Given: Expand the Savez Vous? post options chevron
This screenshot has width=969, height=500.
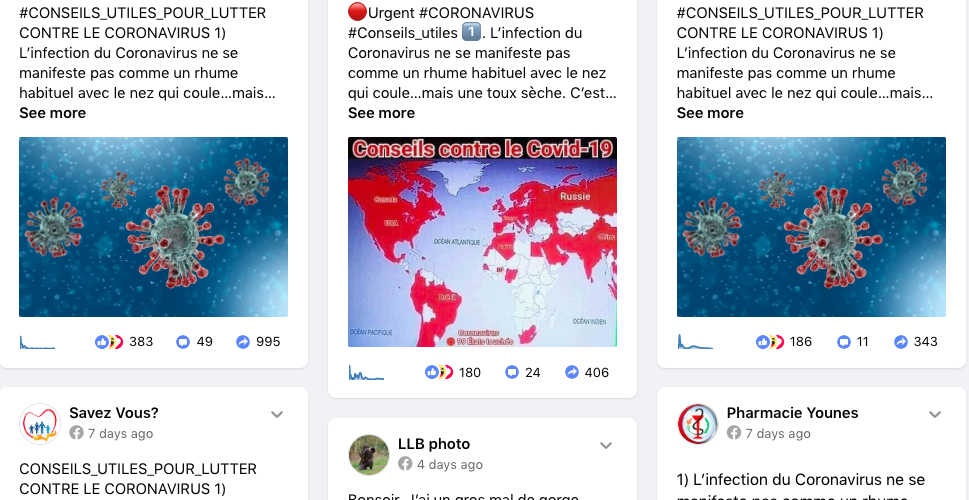Looking at the screenshot, I should point(277,415).
